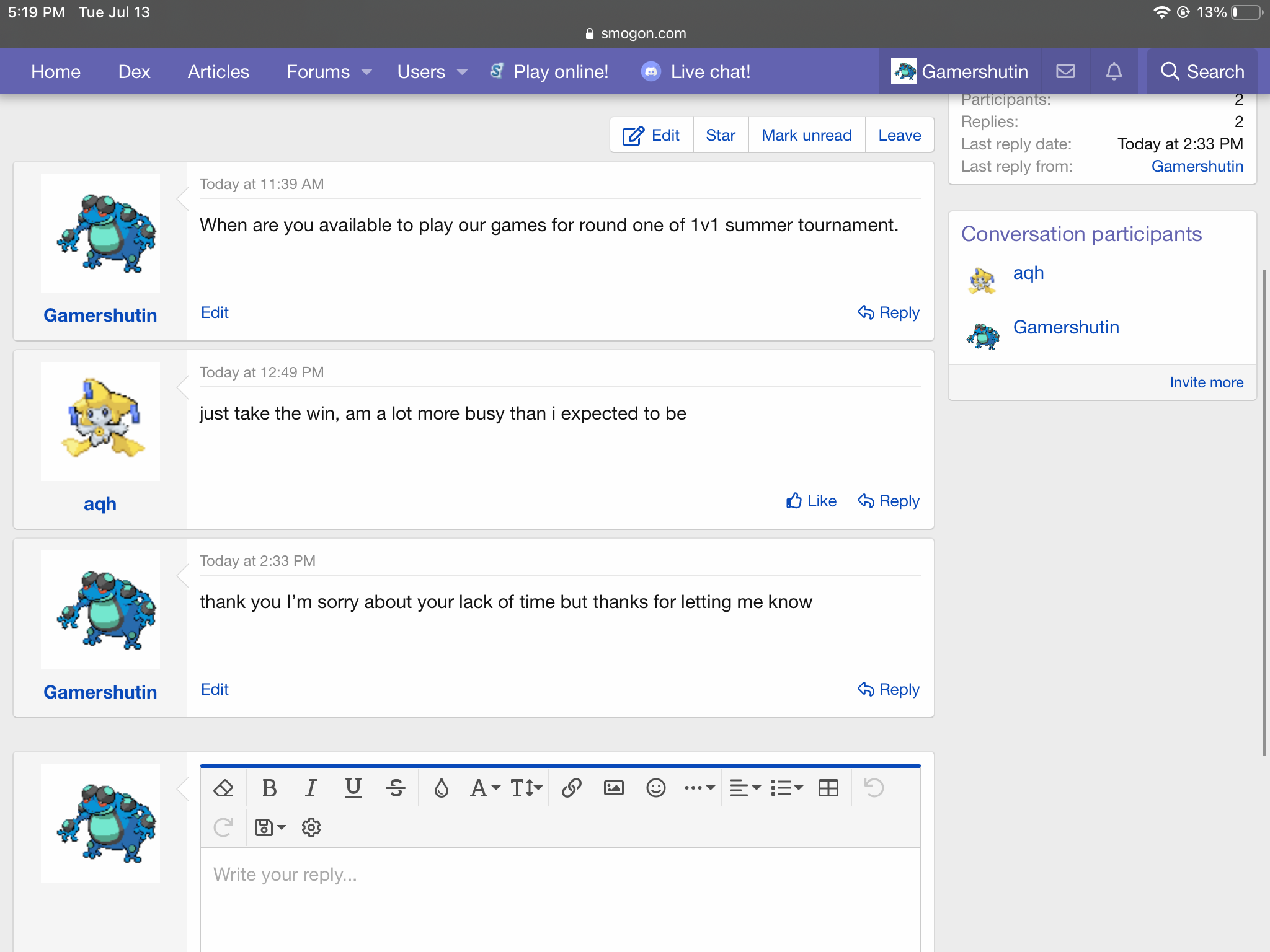
Task: Like aqh's message about taking the win
Action: [811, 501]
